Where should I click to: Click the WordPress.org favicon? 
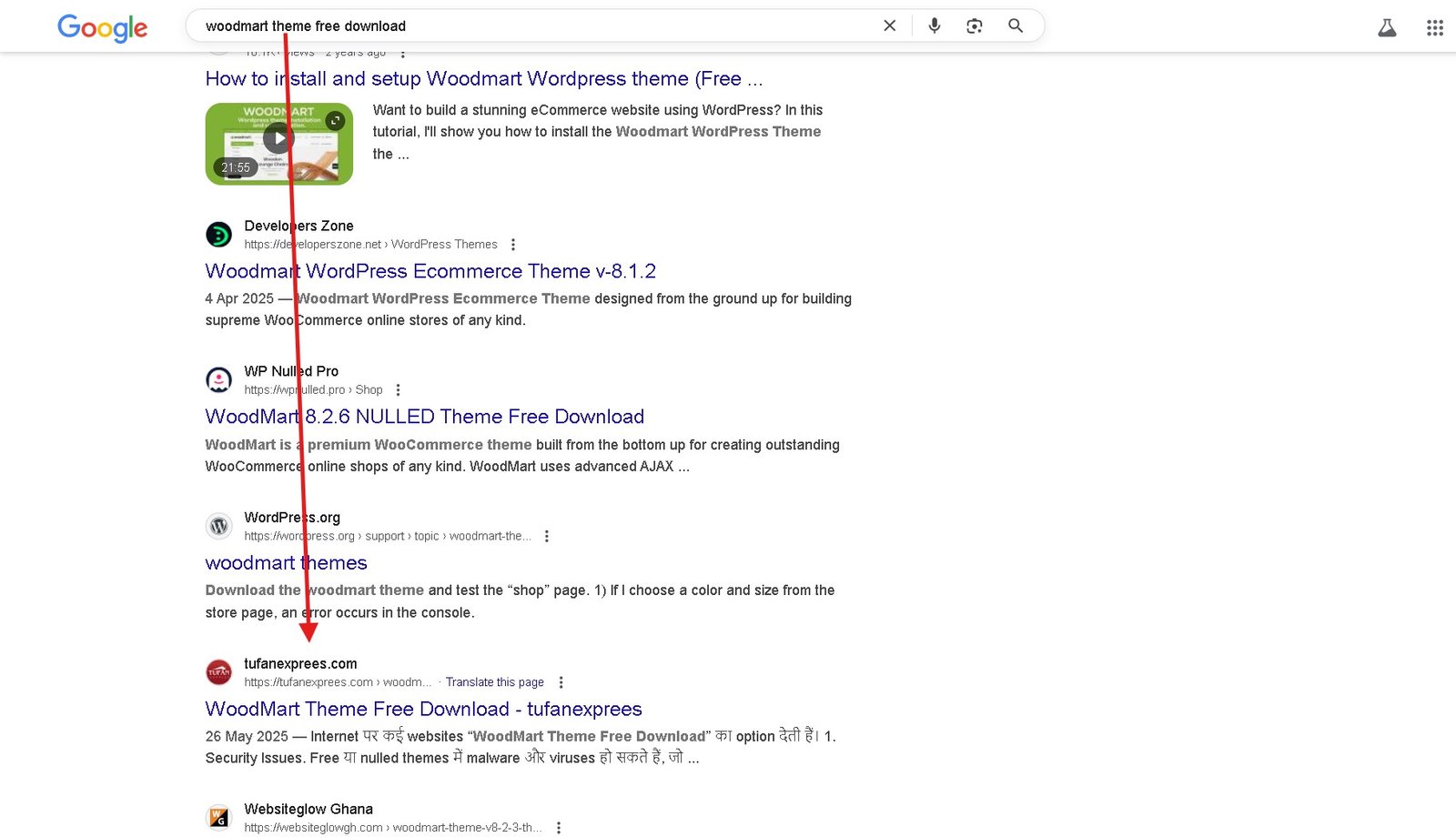tap(219, 526)
